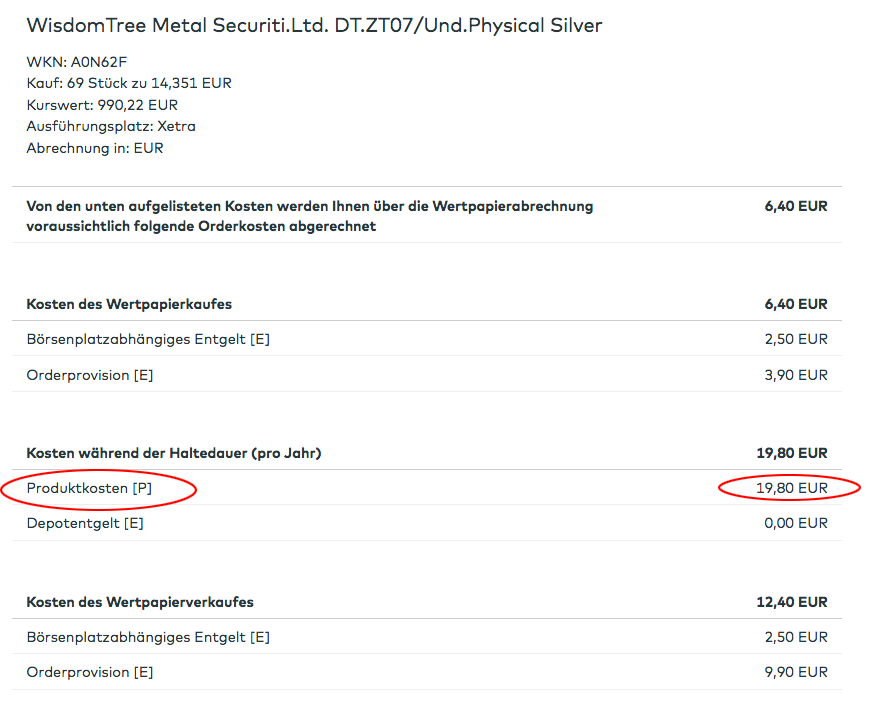The image size is (869, 715).
Task: Select the WKN A0N62F line
Action: 77,61
